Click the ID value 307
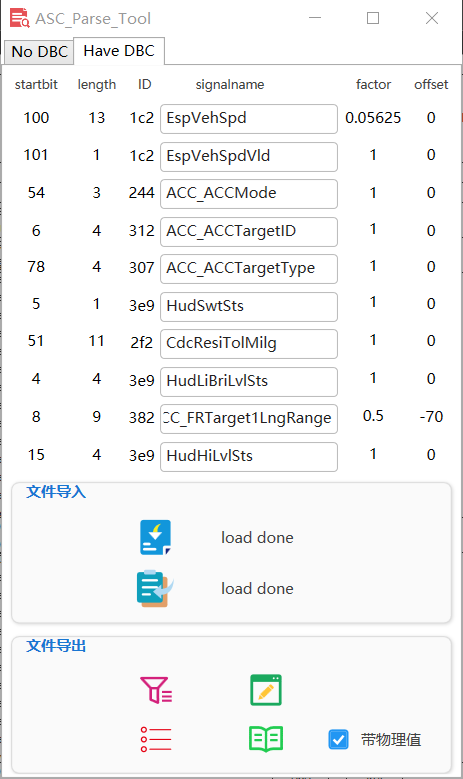This screenshot has width=463, height=779. pyautogui.click(x=142, y=268)
